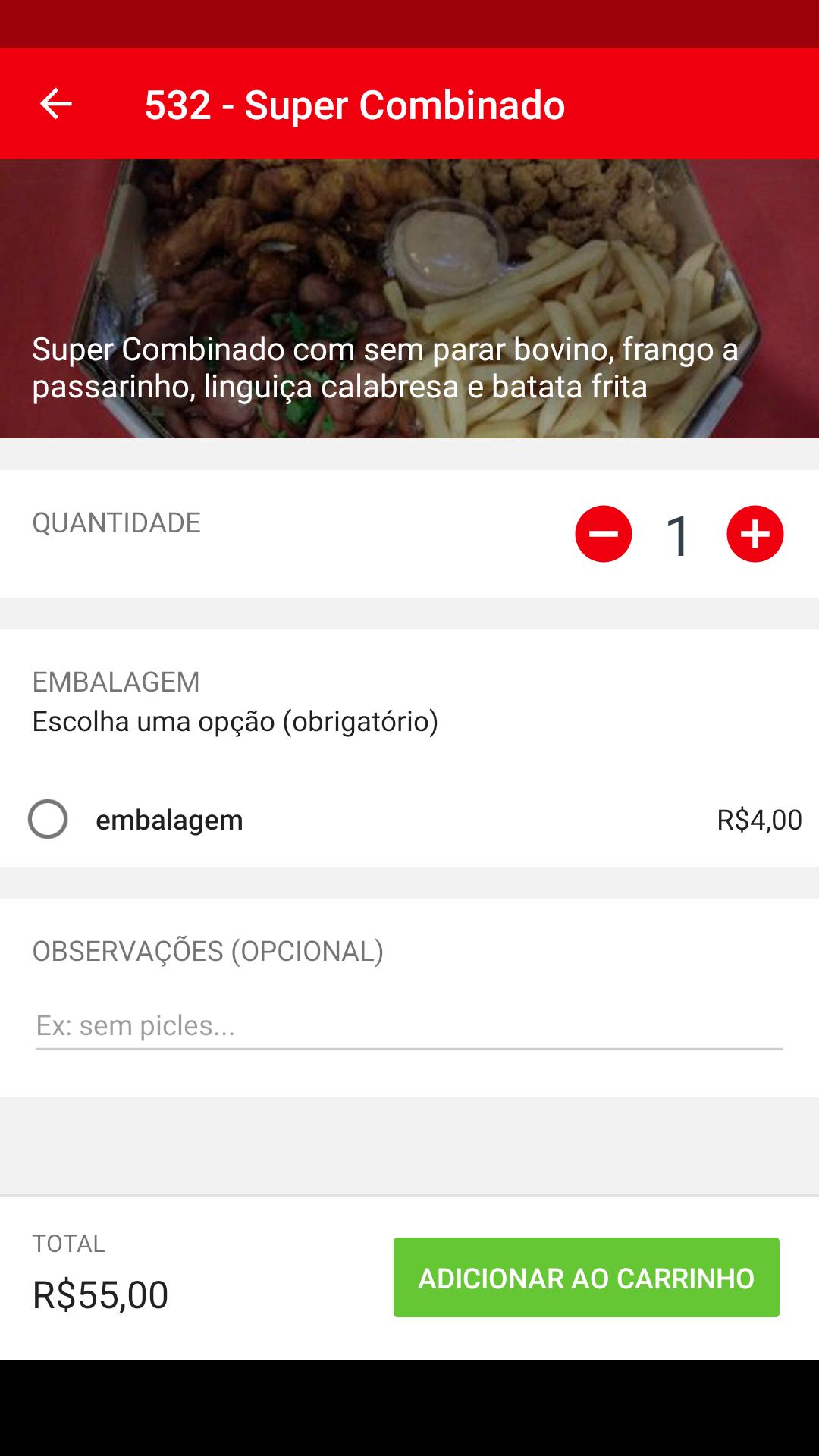This screenshot has width=819, height=1456.
Task: Click the R$55,00 total amount
Action: [100, 1294]
